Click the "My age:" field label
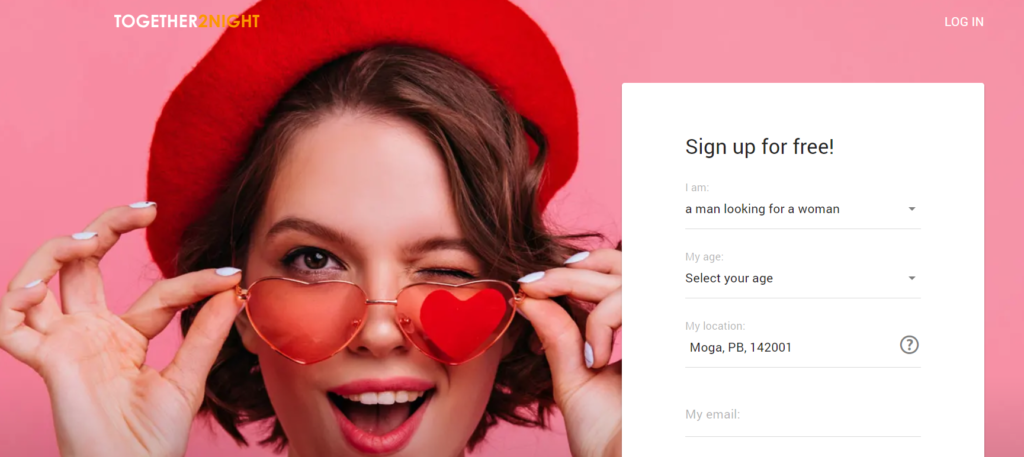The image size is (1024, 457). click(704, 257)
